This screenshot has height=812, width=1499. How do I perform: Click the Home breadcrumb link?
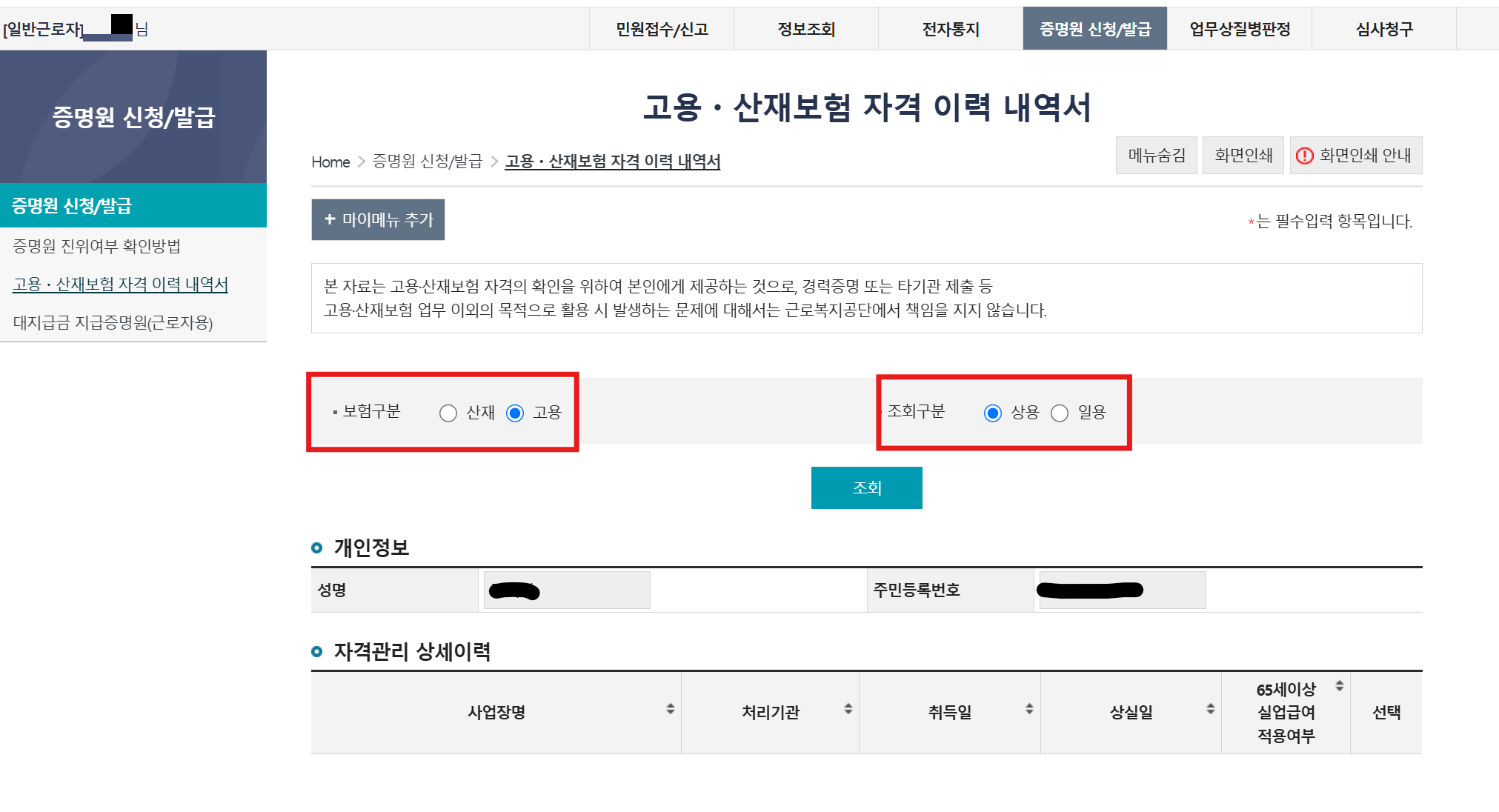pyautogui.click(x=330, y=162)
